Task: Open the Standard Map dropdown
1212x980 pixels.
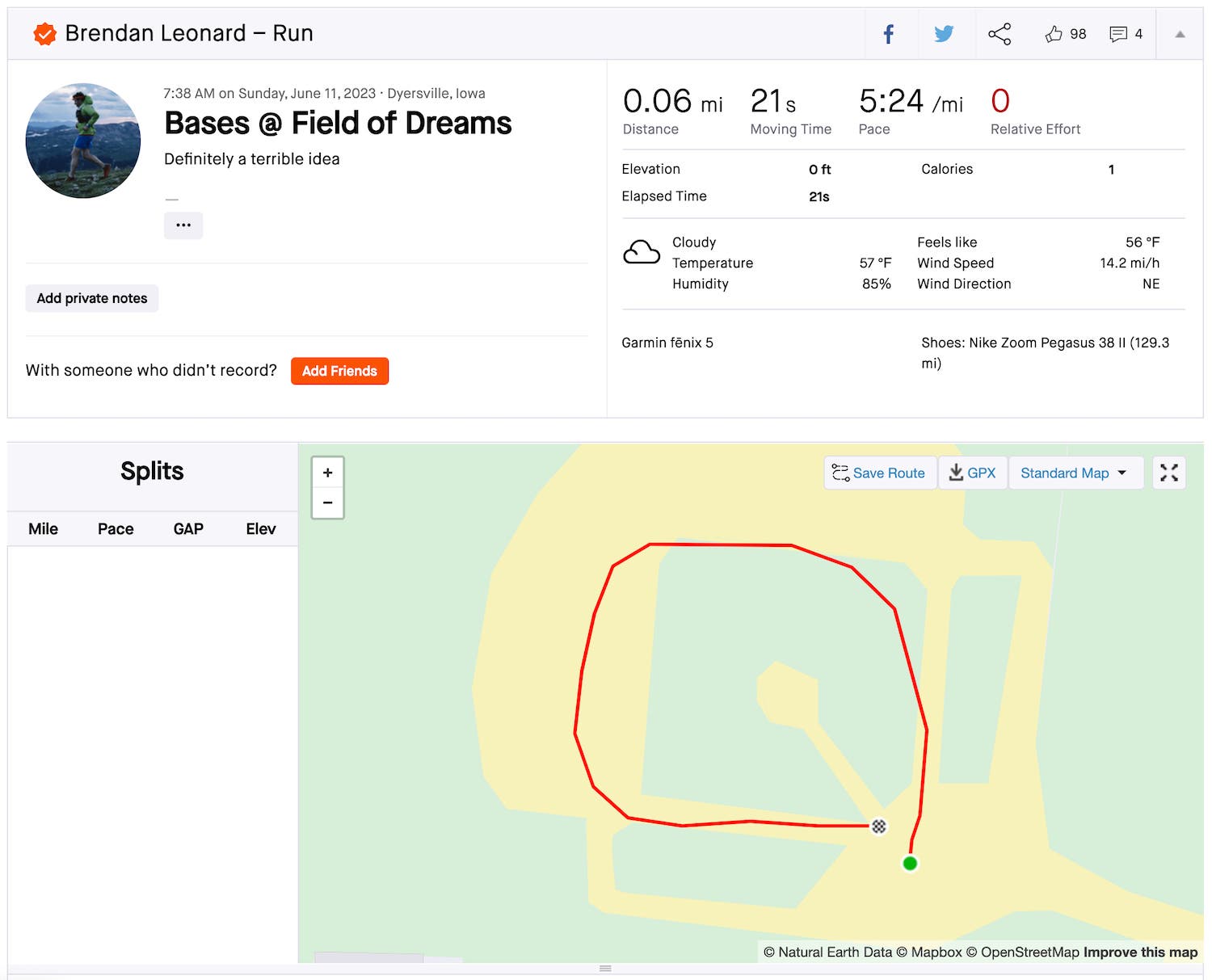Action: [1075, 473]
